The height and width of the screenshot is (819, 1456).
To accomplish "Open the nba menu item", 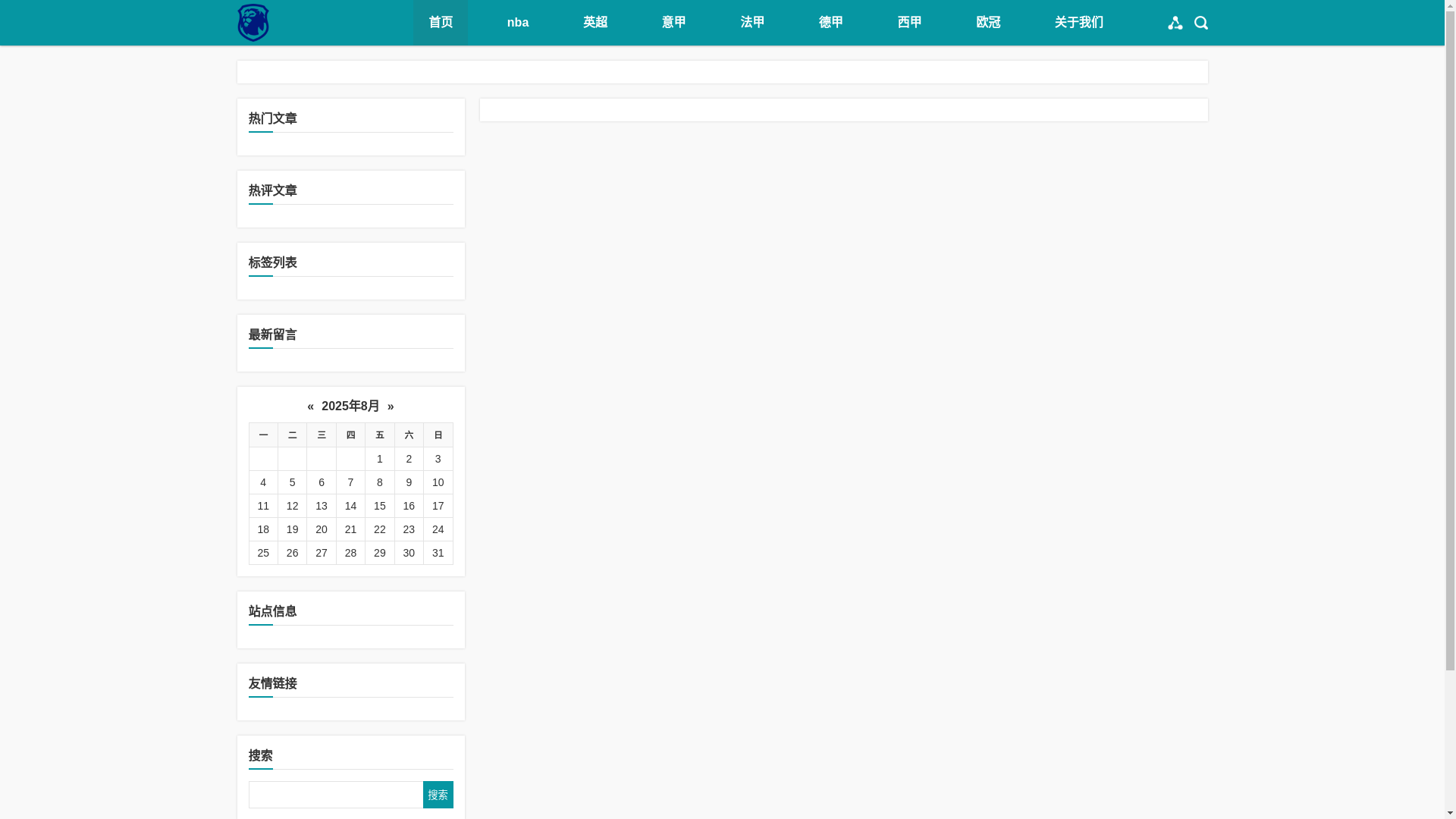I will (x=518, y=23).
